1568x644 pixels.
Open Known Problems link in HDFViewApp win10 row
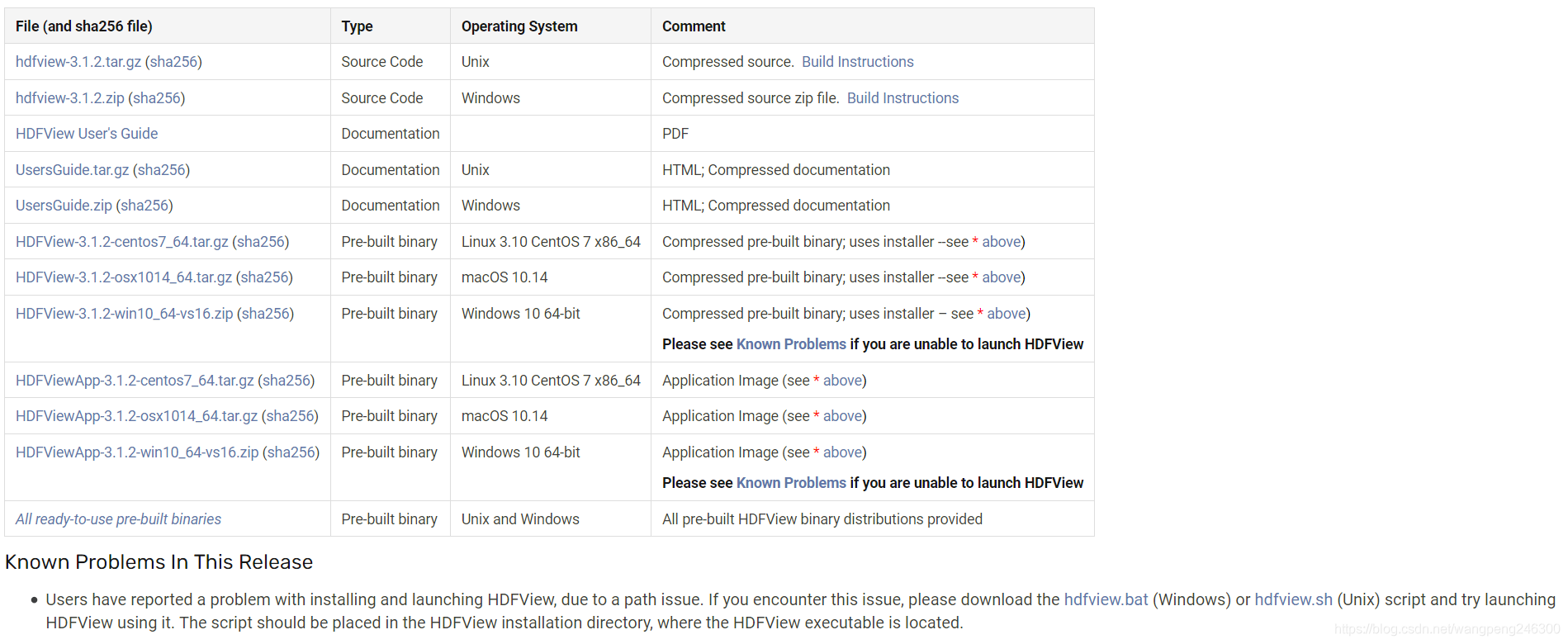coord(791,483)
